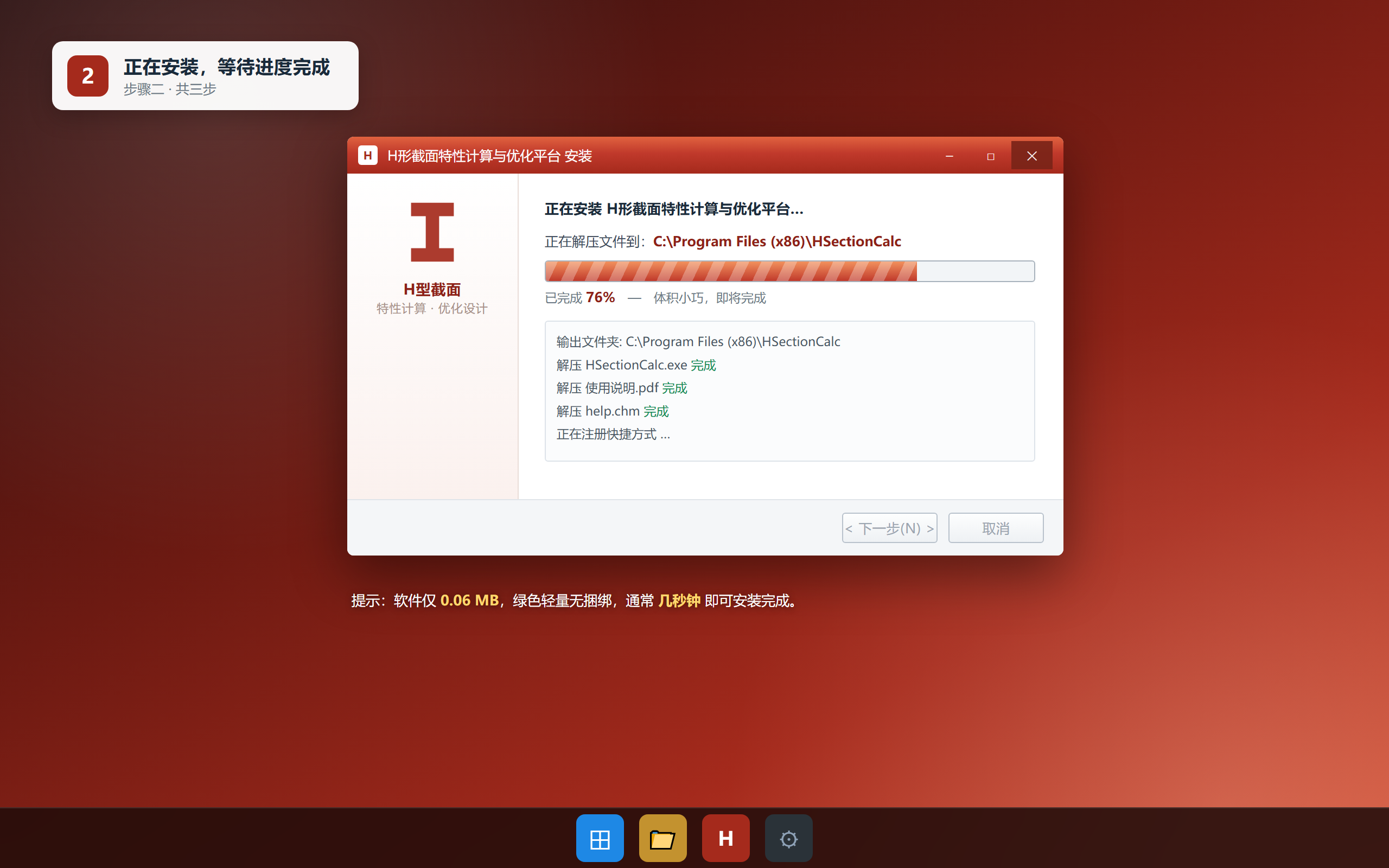
Task: Click the install log output box
Action: (x=790, y=391)
